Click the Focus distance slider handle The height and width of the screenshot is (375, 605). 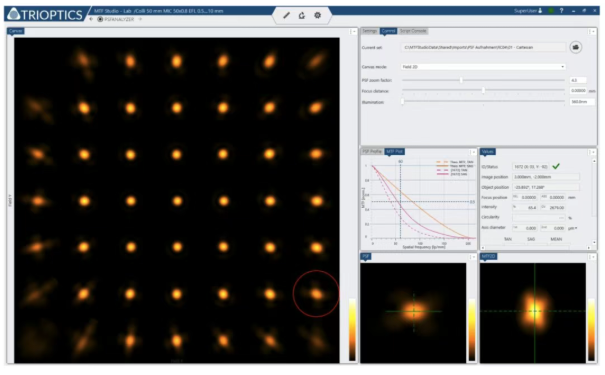483,90
